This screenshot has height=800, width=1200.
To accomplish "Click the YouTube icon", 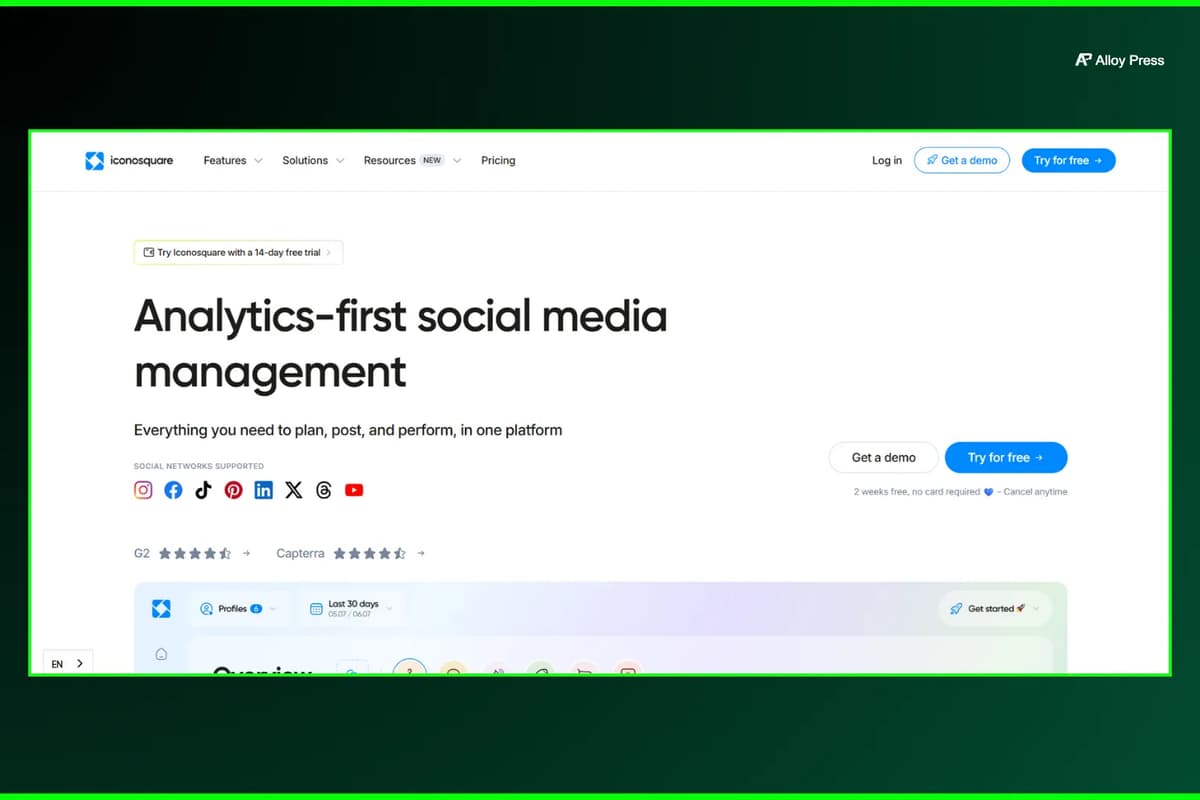I will click(354, 490).
